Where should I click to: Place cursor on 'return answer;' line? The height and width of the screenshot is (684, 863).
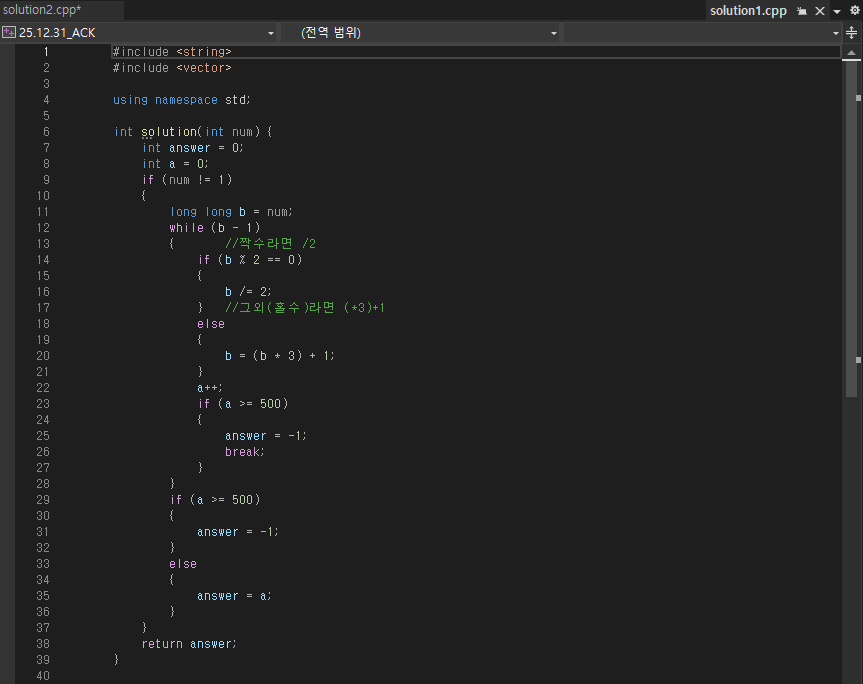(x=189, y=643)
